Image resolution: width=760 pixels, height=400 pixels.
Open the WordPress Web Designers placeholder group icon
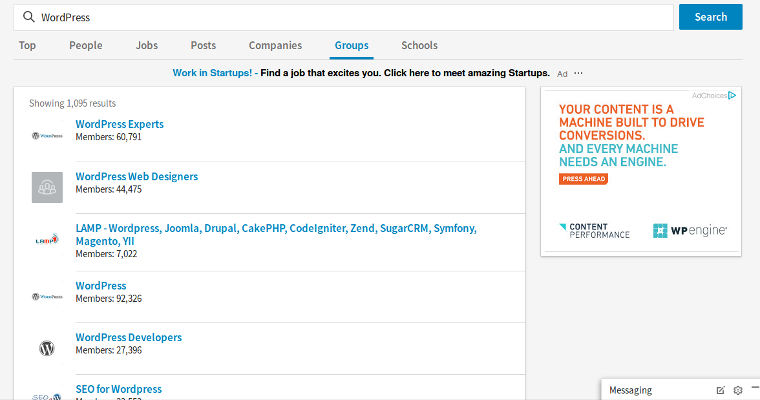(x=47, y=187)
